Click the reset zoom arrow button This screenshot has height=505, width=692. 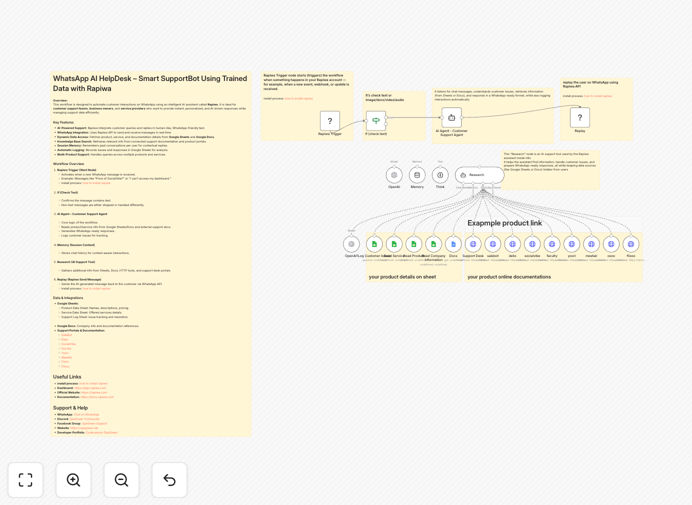point(169,480)
